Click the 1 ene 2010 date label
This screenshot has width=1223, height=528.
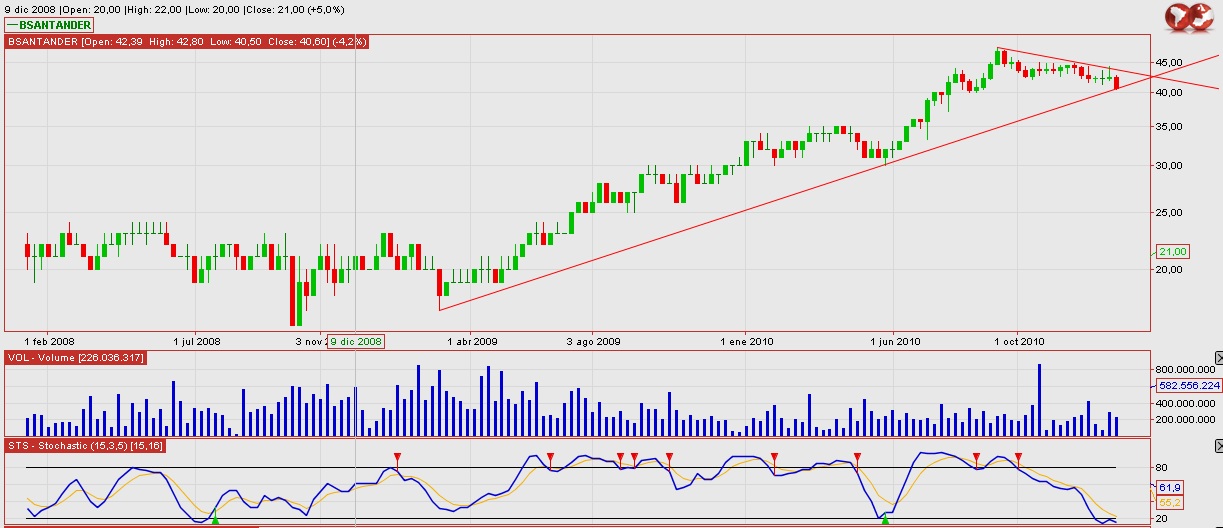748,341
